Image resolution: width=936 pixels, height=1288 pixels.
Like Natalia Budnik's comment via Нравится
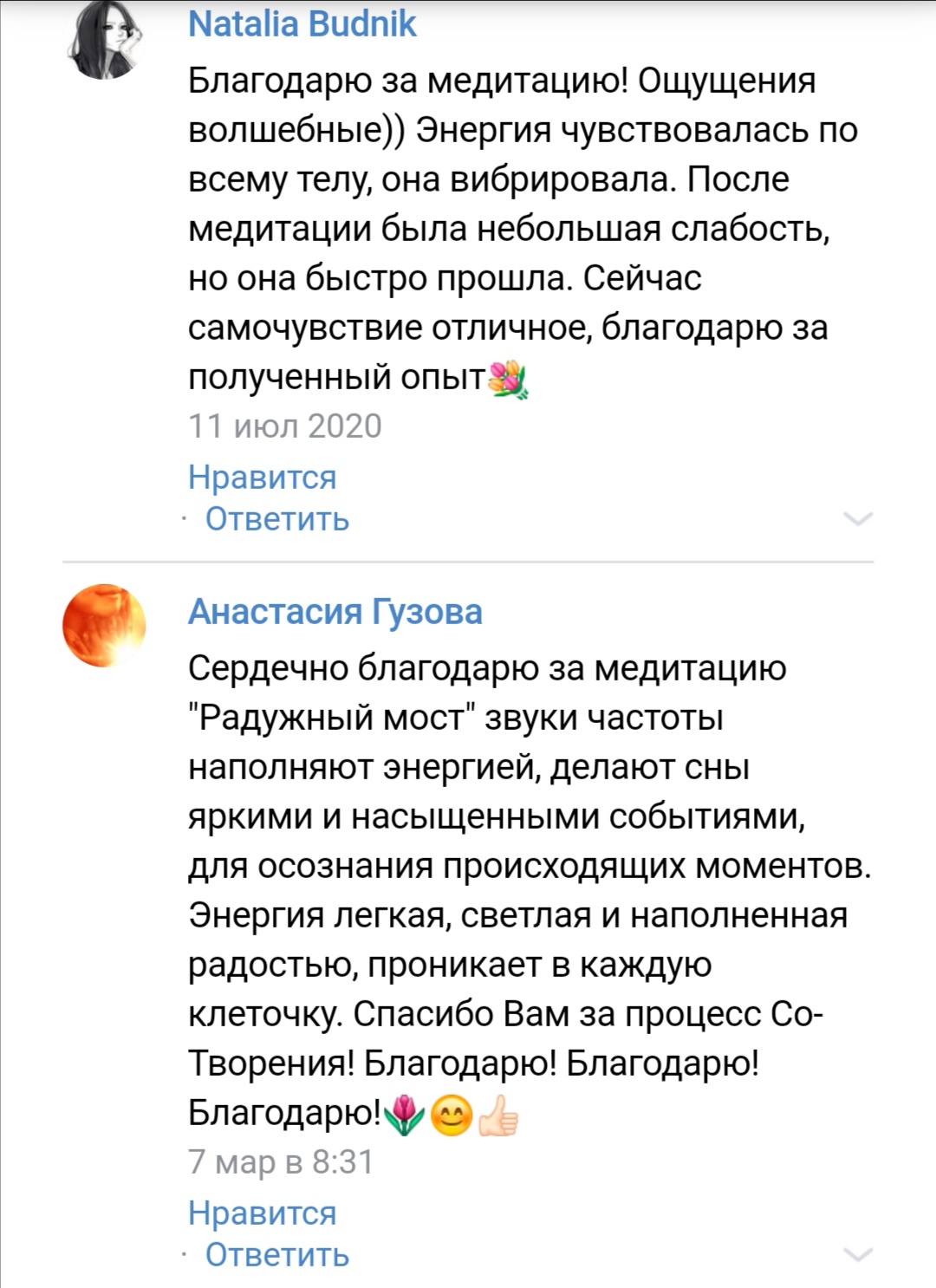(263, 477)
